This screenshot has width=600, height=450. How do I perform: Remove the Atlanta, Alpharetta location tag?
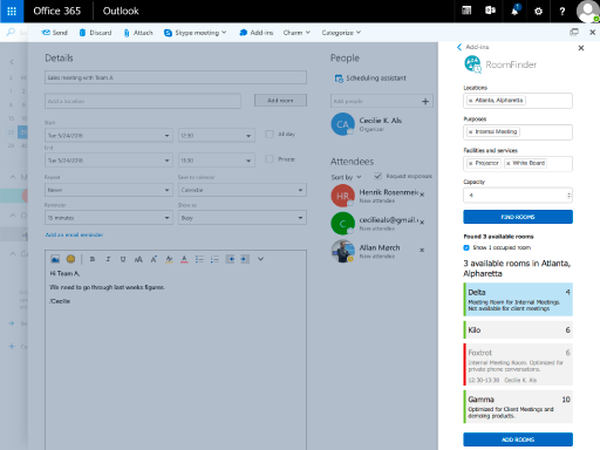tap(471, 100)
